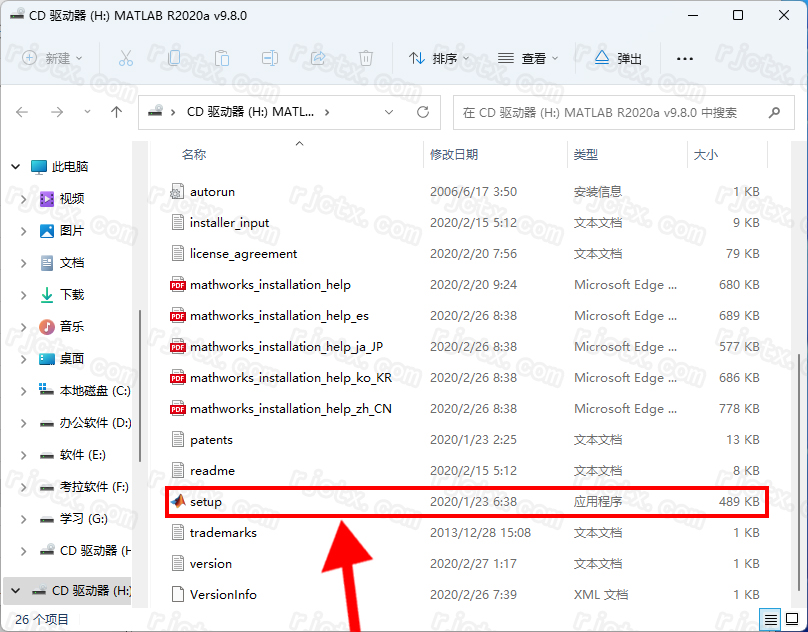Switch to details view icon in status bar
Image resolution: width=808 pixels, height=632 pixels.
click(x=768, y=619)
